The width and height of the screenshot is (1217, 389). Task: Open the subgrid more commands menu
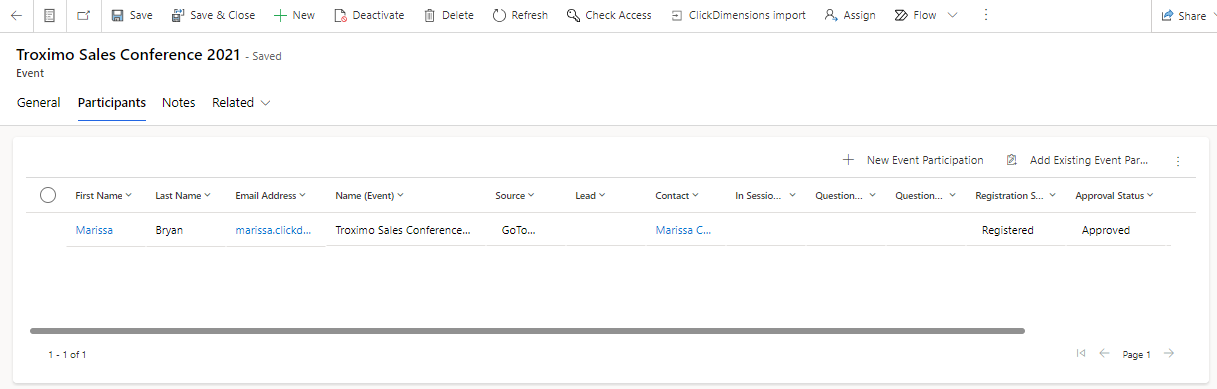coord(1178,160)
